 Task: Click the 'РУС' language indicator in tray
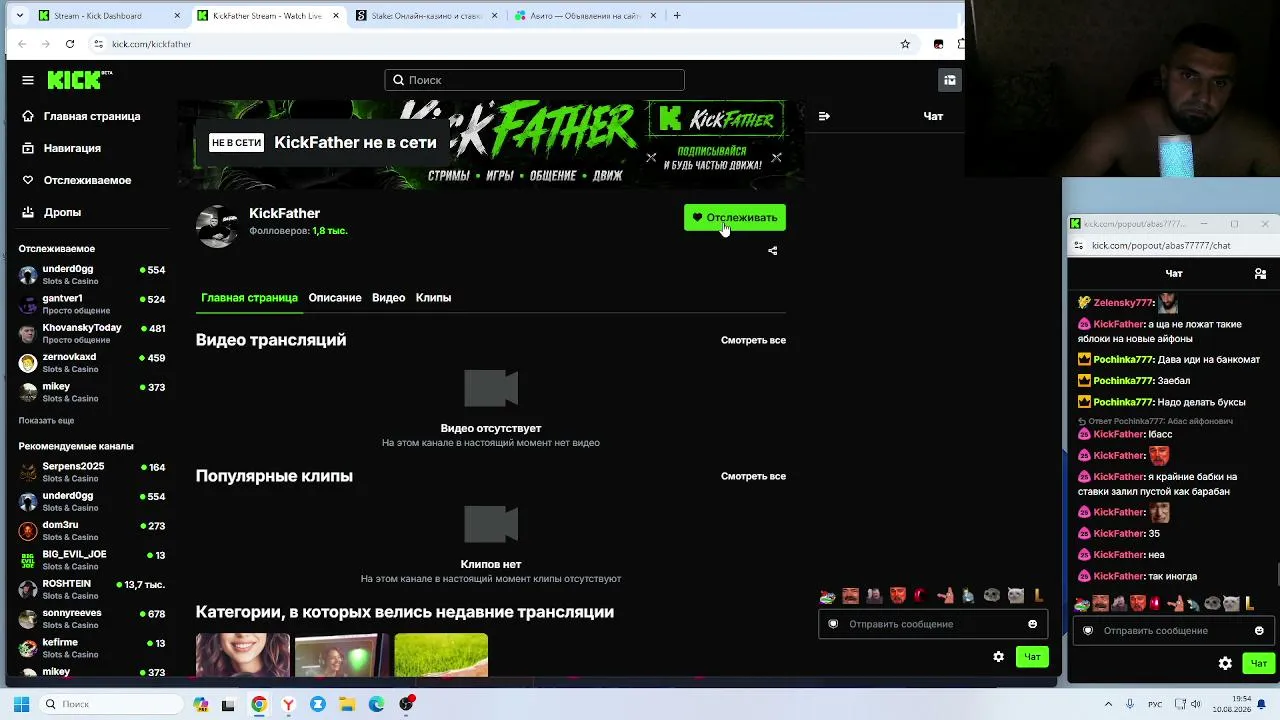click(1155, 704)
